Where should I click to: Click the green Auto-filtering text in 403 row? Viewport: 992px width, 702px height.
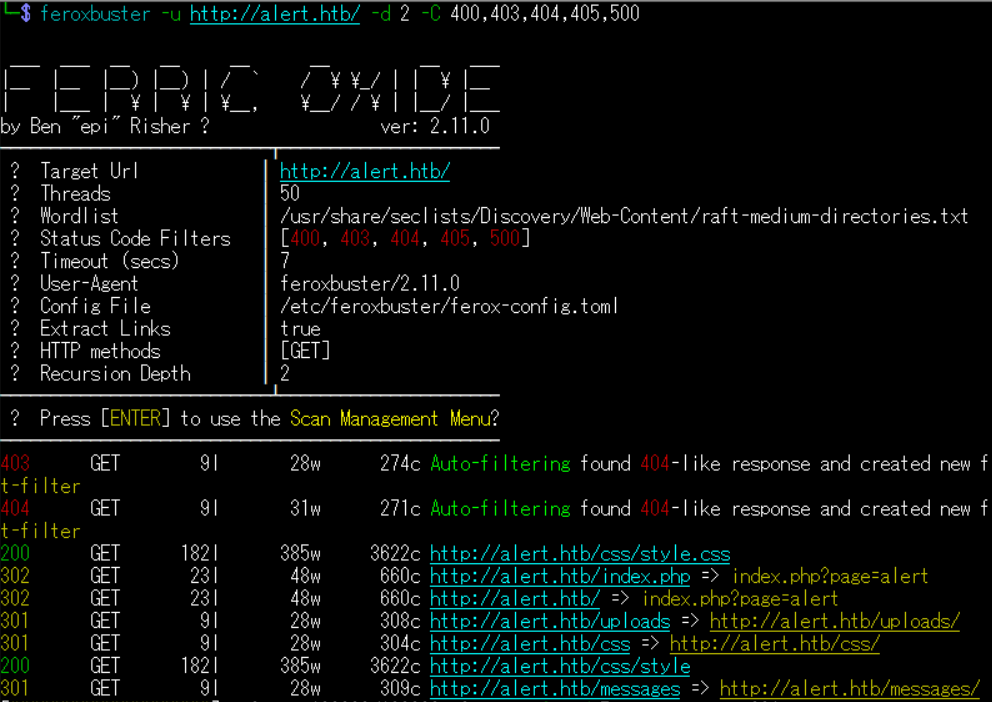click(500, 464)
